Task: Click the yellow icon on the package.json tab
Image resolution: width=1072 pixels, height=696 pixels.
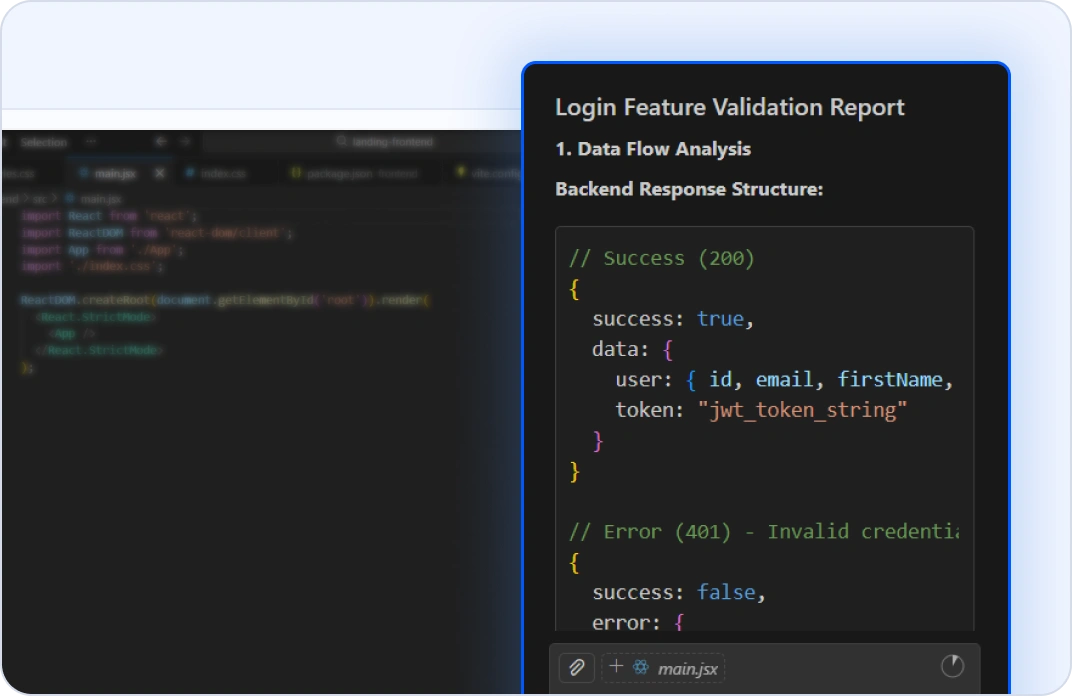Action: tap(297, 173)
